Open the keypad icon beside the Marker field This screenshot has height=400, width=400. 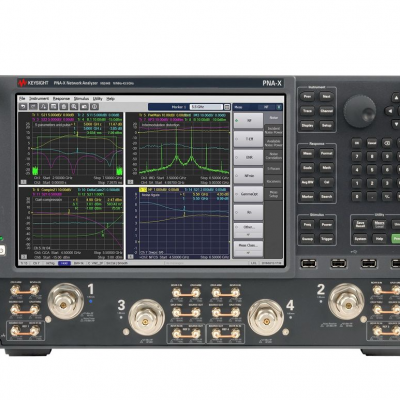[227, 107]
